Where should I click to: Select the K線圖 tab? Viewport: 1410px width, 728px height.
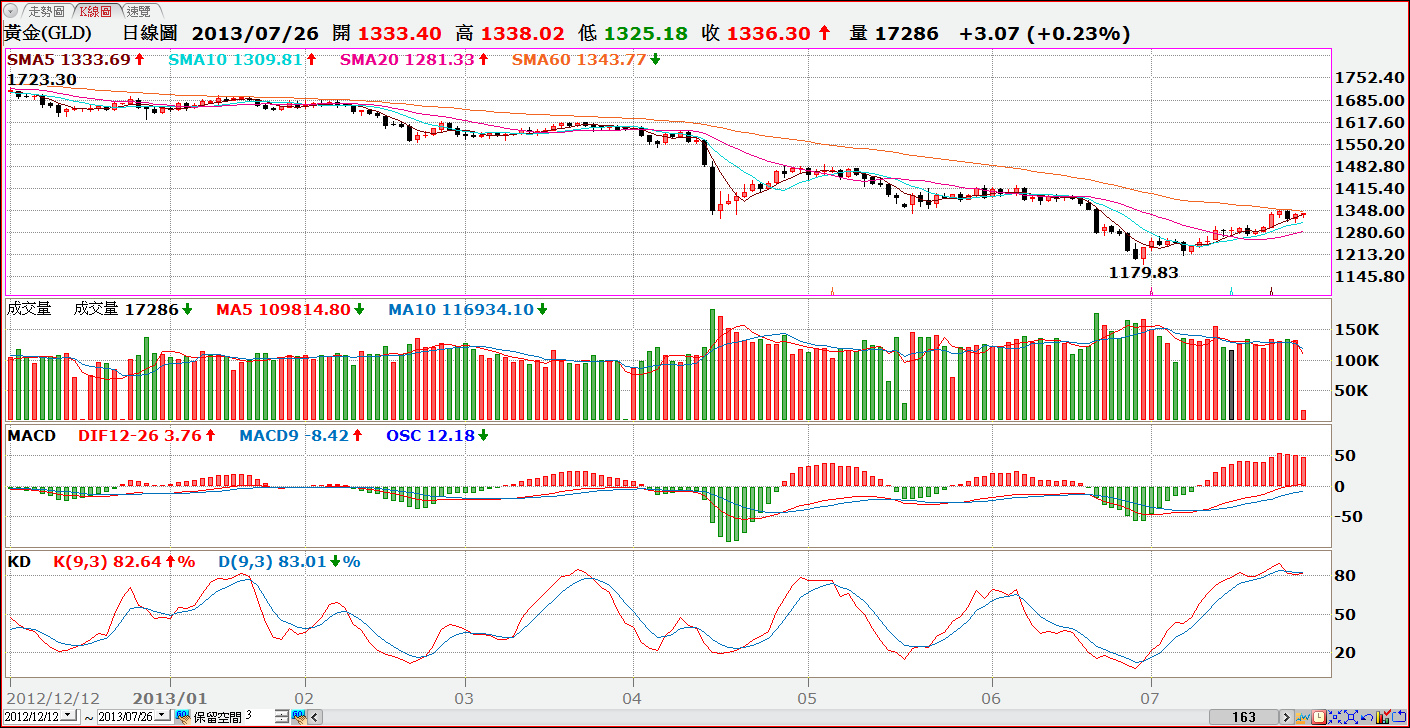(96, 11)
